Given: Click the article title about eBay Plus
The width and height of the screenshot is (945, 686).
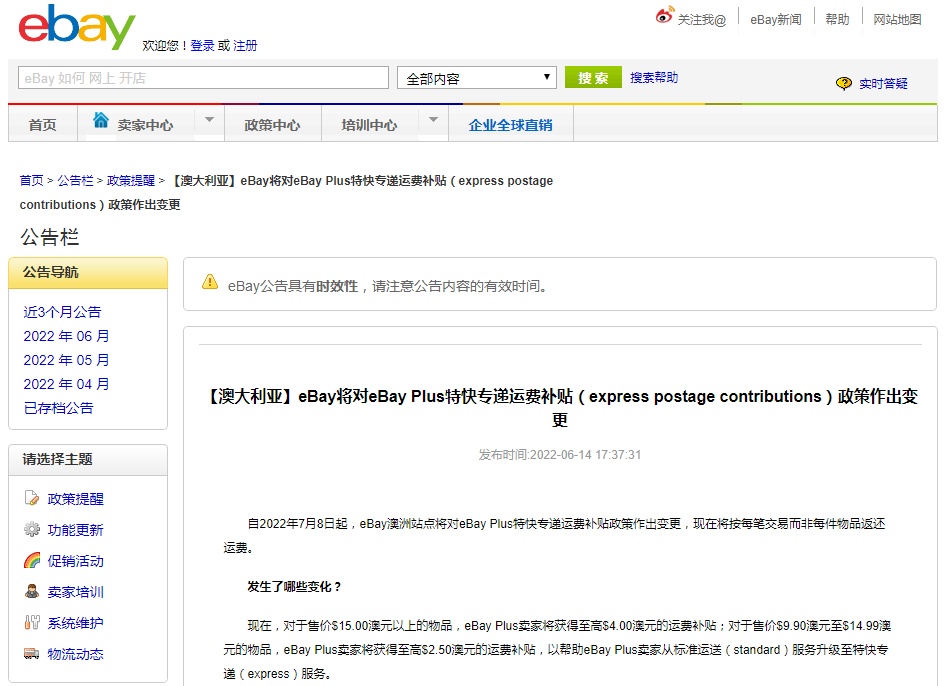Looking at the screenshot, I should click(560, 408).
